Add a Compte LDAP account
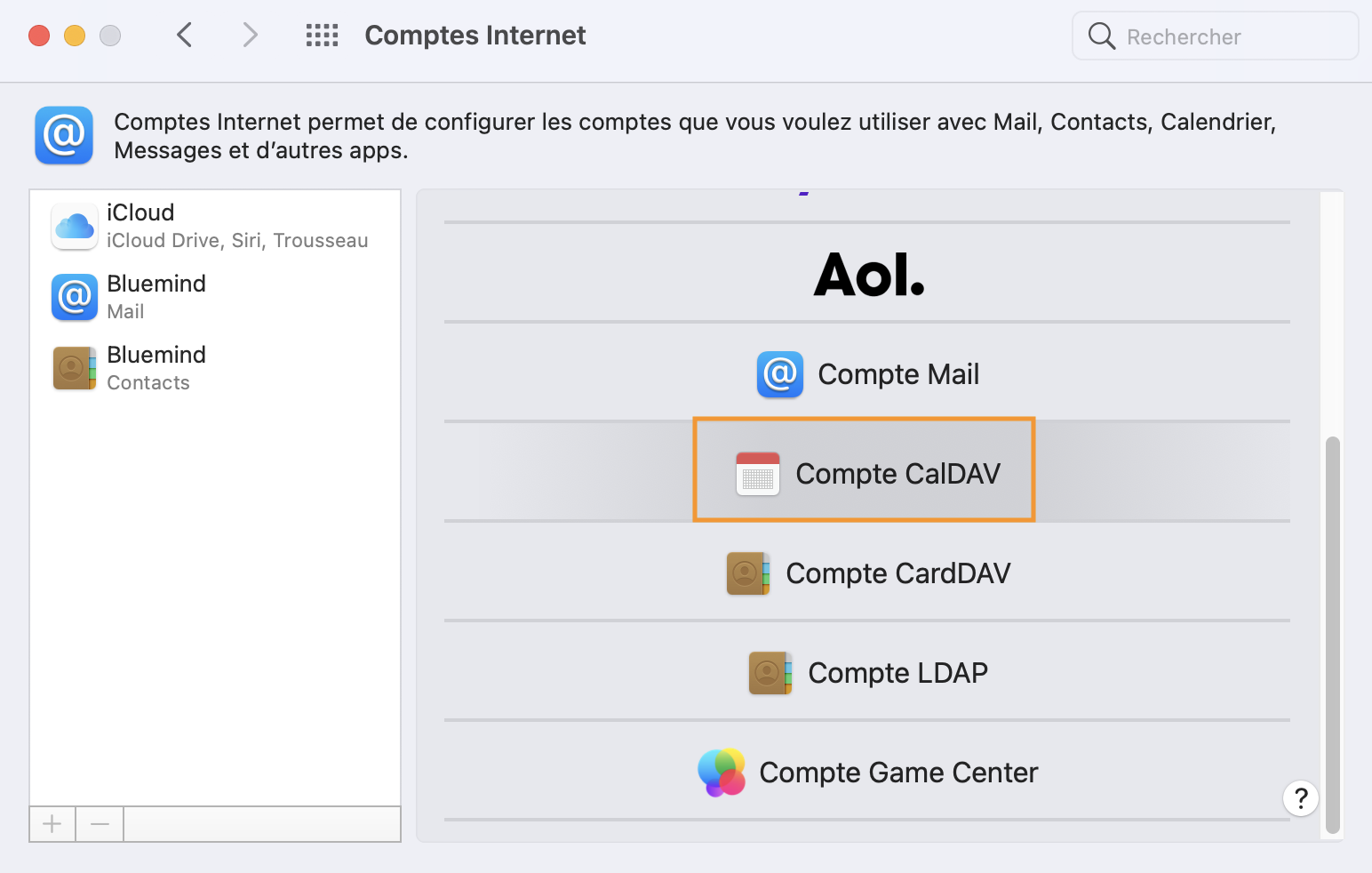Viewport: 1372px width, 873px height. tap(897, 673)
